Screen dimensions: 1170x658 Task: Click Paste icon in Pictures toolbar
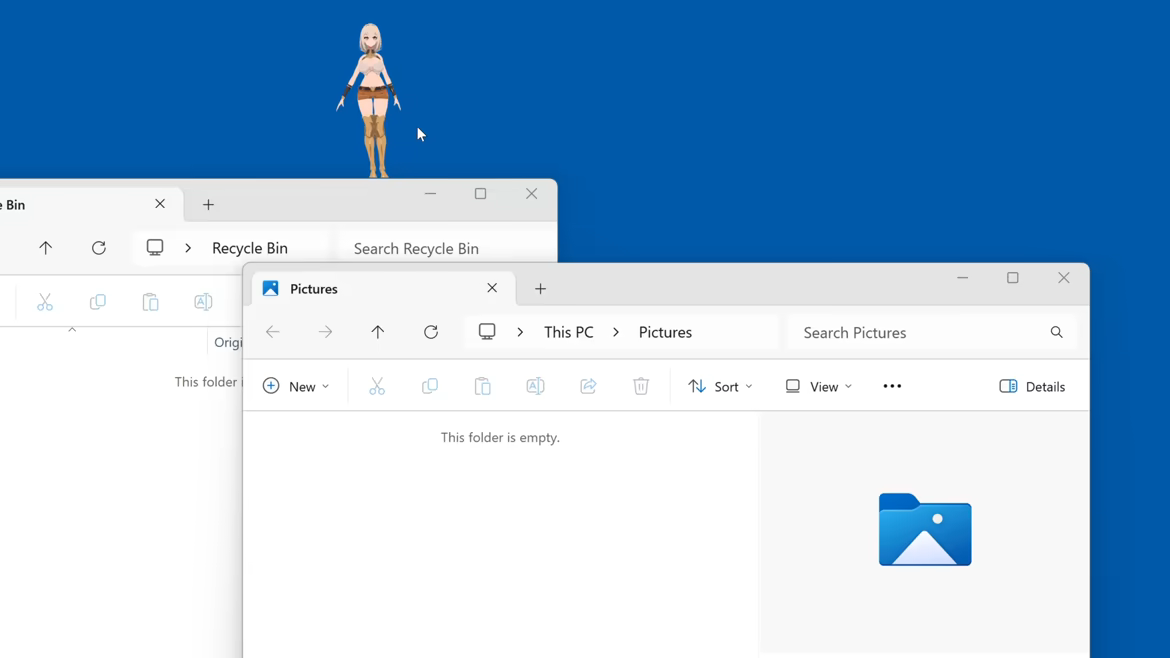(483, 386)
